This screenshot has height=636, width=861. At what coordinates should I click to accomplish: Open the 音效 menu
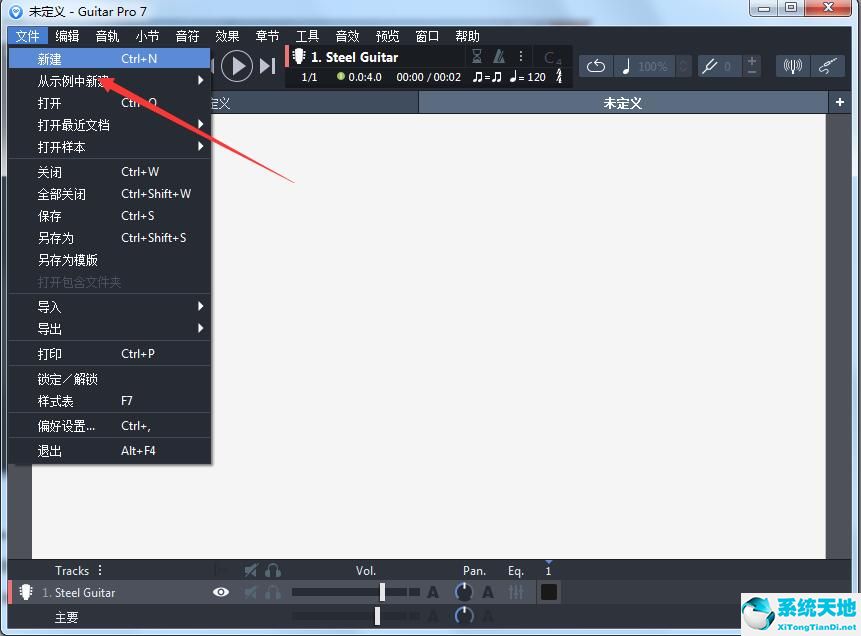point(348,36)
